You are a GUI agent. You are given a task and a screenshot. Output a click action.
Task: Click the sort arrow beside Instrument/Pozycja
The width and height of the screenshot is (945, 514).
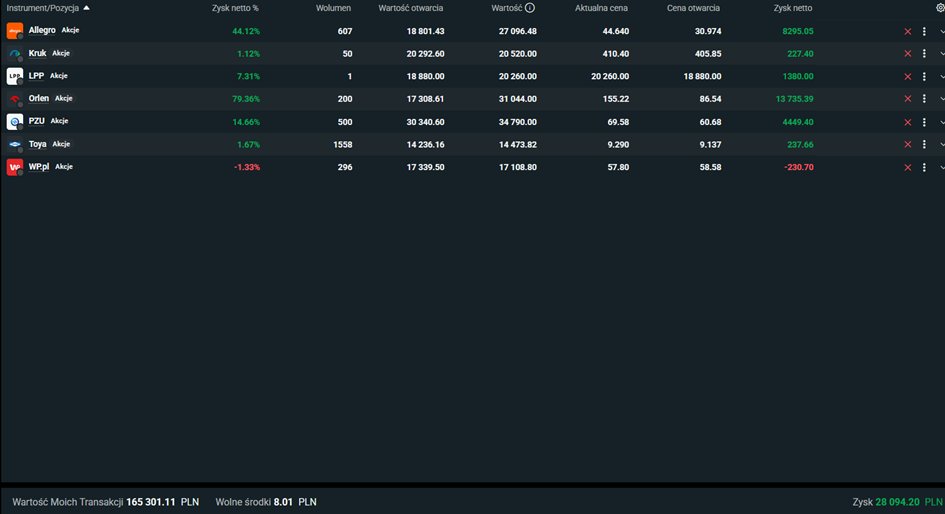(x=86, y=8)
